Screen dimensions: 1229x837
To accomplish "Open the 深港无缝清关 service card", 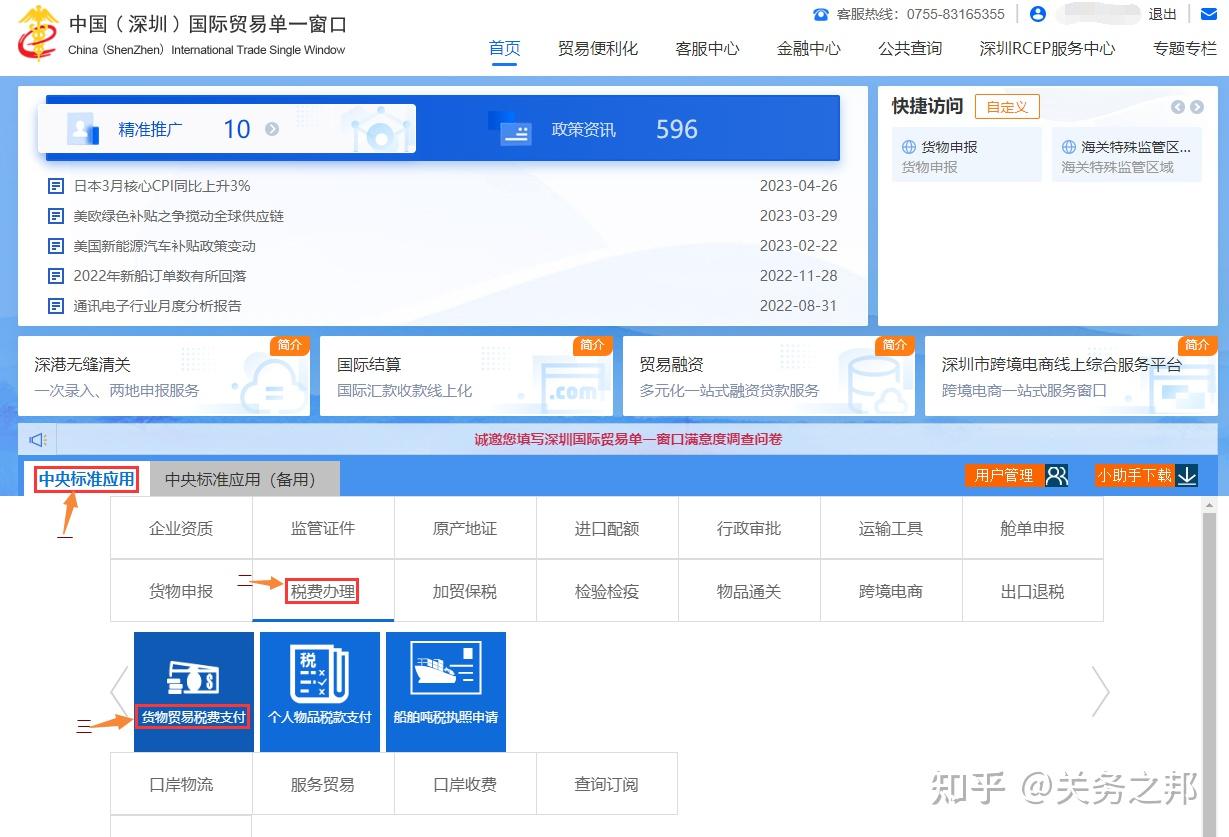I will point(164,376).
